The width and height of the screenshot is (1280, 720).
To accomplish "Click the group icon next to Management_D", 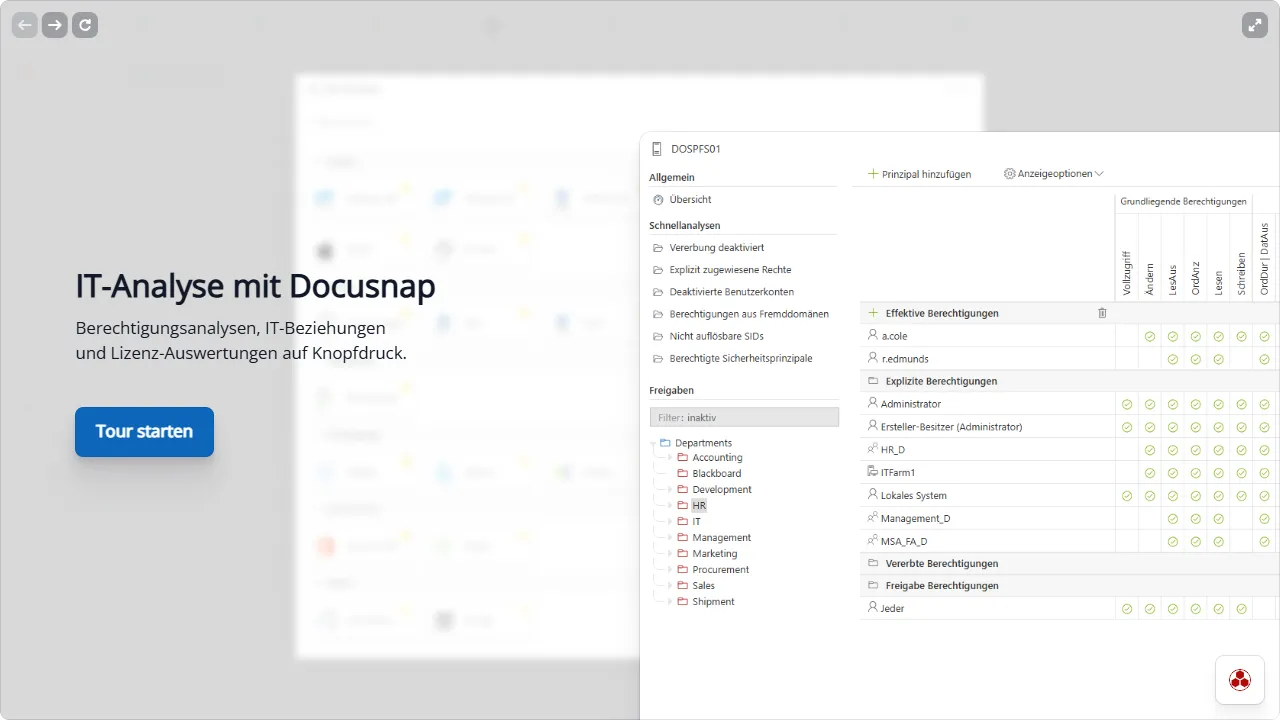I will point(873,518).
